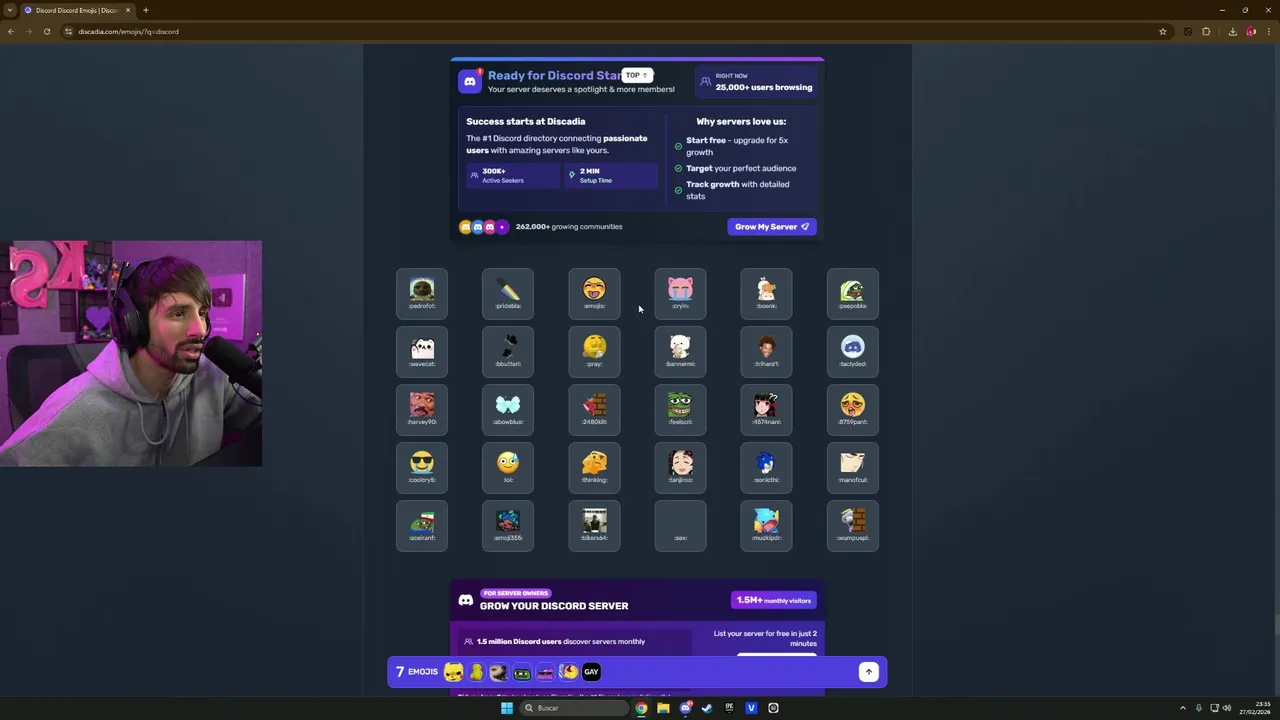Open Epic Games launcher from taskbar
The height and width of the screenshot is (720, 1280).
pyautogui.click(x=729, y=708)
